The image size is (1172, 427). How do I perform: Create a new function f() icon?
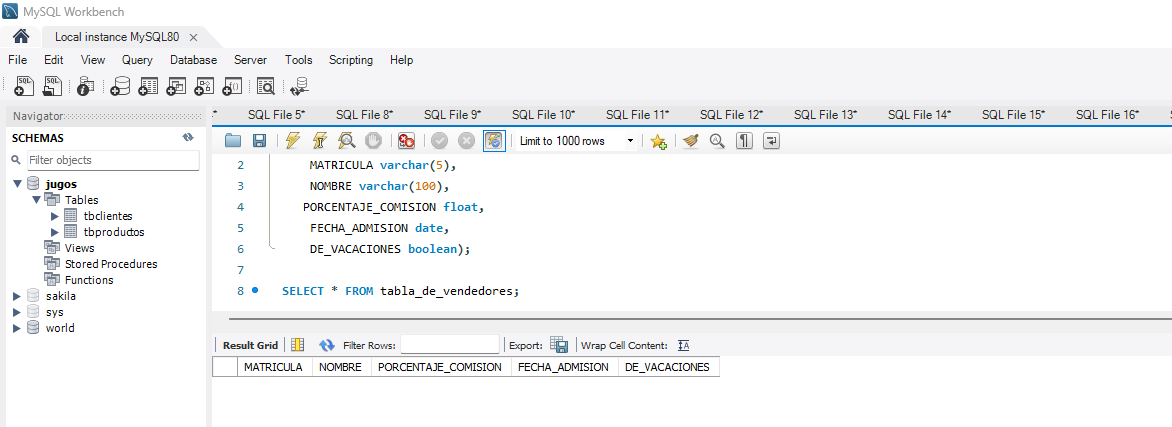[x=232, y=86]
